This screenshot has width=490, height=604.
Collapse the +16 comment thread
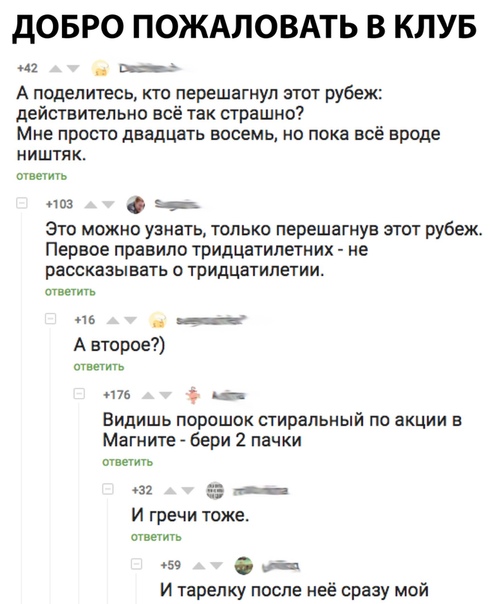[50, 319]
